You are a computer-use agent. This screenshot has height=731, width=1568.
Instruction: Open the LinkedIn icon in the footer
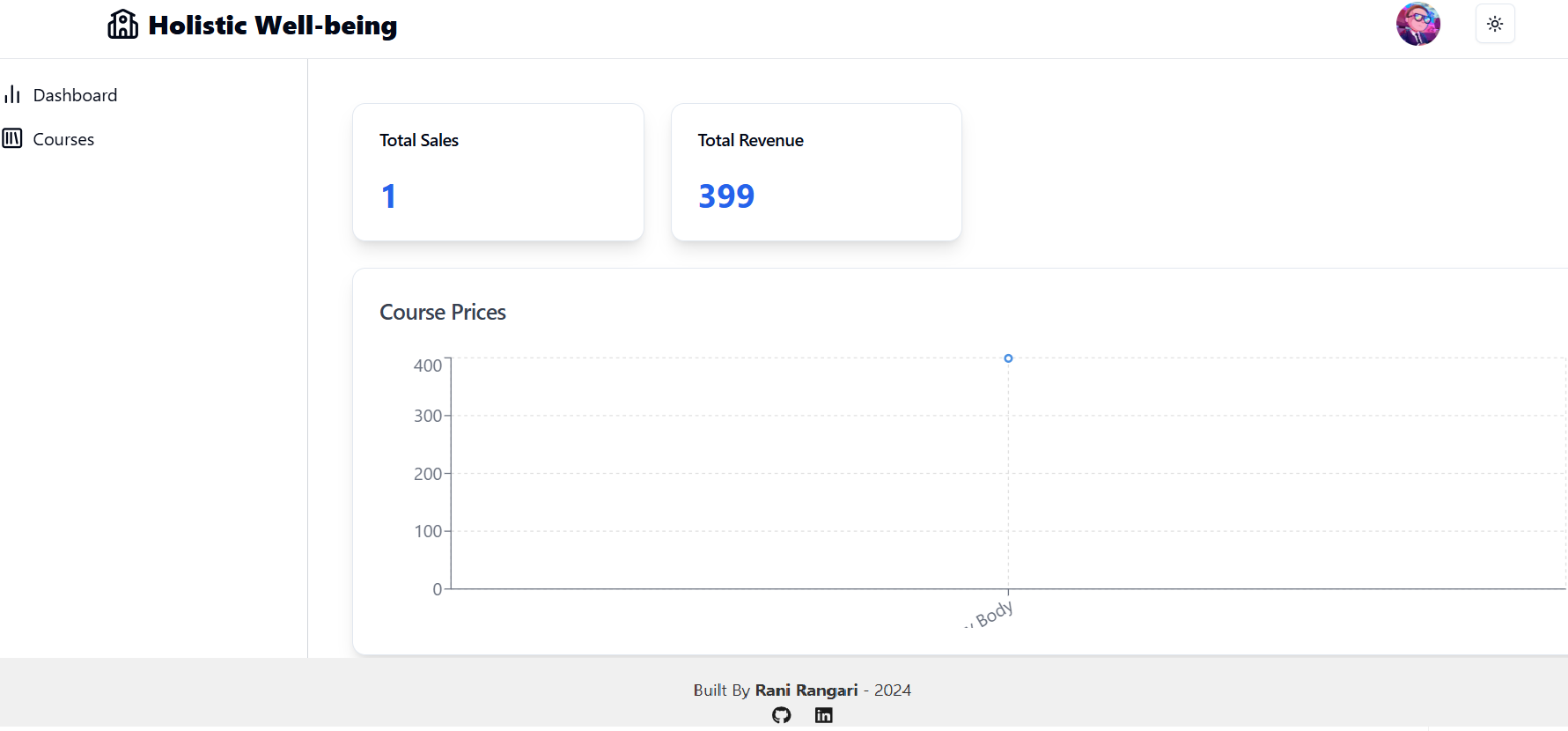coord(823,715)
